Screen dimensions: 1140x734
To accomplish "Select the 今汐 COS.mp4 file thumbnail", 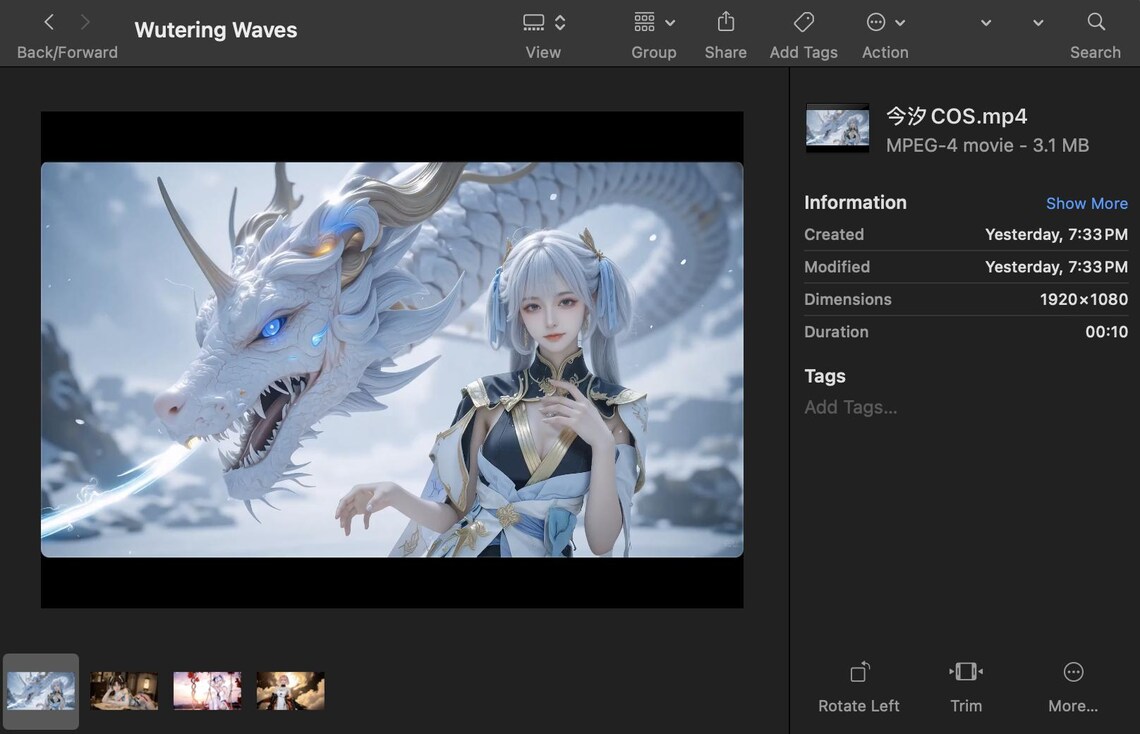I will pyautogui.click(x=837, y=126).
